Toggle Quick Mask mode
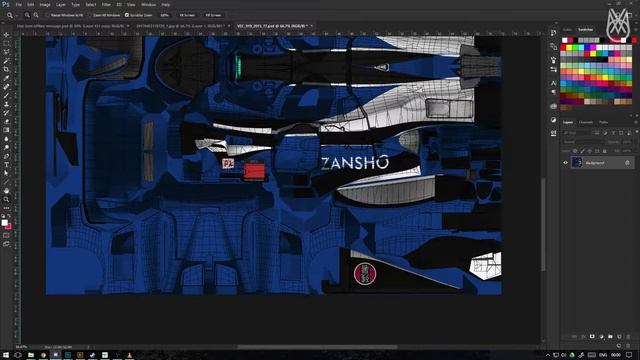This screenshot has width=640, height=360. click(x=6, y=235)
